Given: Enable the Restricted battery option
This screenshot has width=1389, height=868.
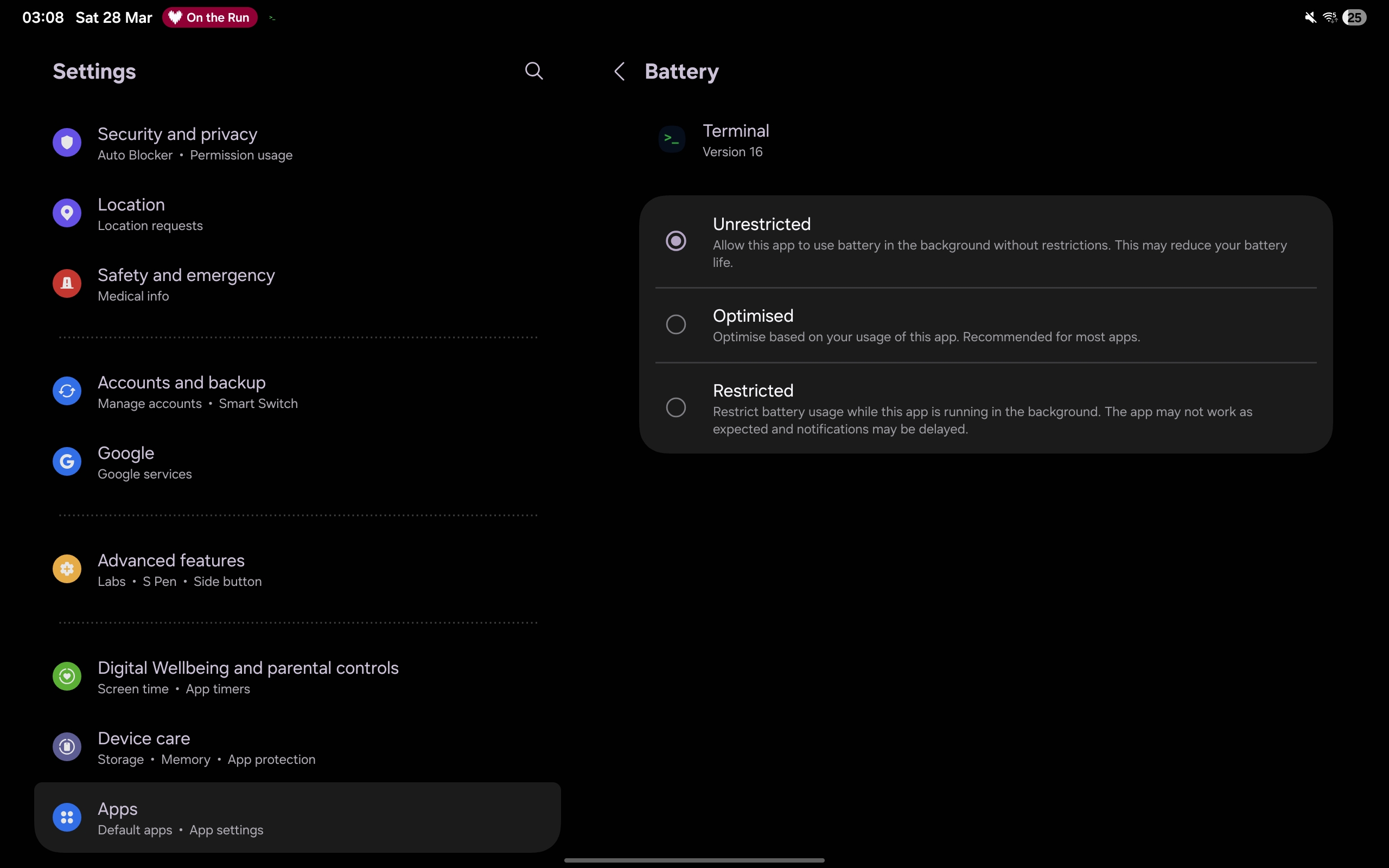Looking at the screenshot, I should (676, 407).
